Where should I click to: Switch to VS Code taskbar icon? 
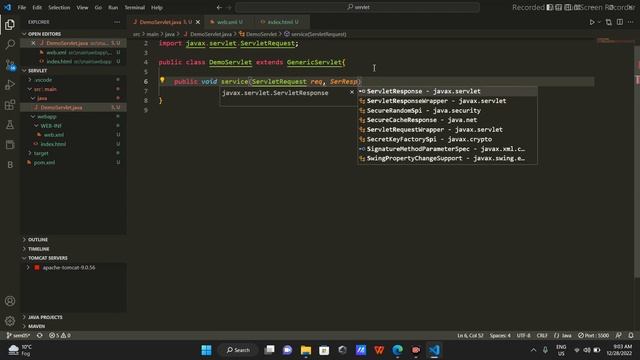coord(434,350)
